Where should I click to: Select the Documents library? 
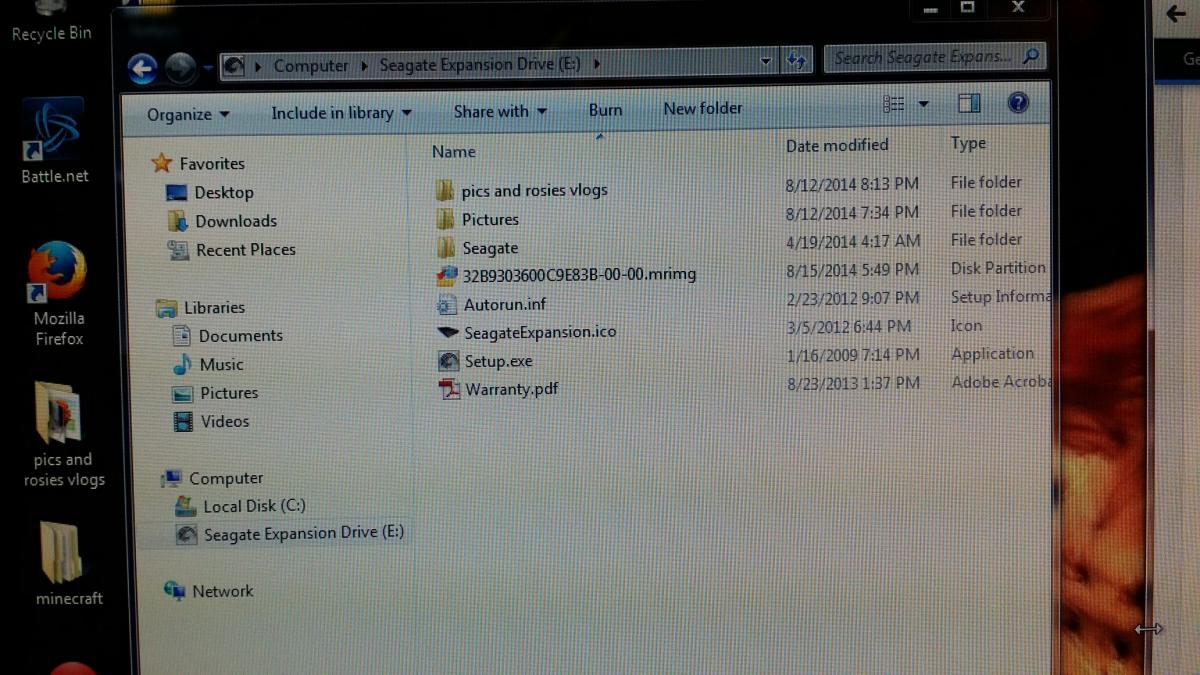pyautogui.click(x=241, y=336)
